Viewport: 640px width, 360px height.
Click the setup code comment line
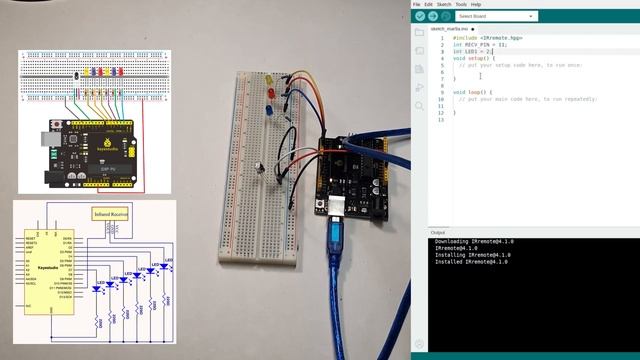click(520, 65)
